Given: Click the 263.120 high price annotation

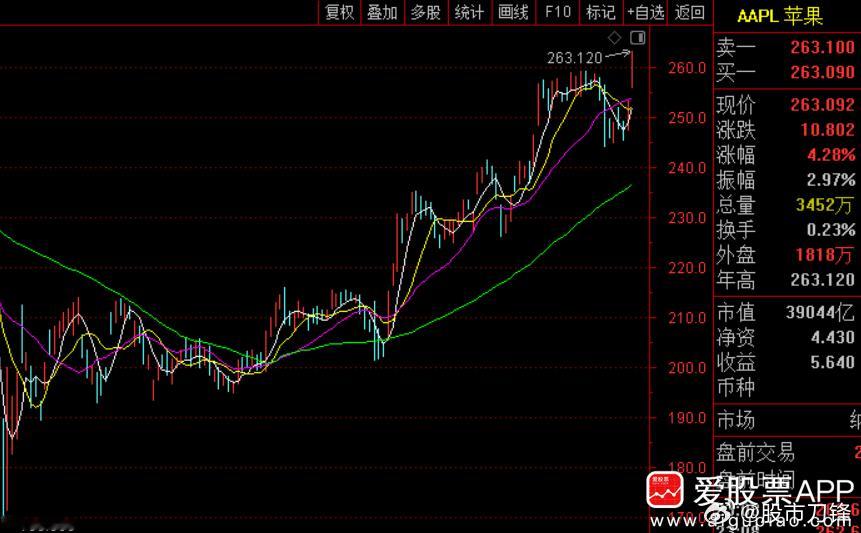Looking at the screenshot, I should click(x=575, y=58).
